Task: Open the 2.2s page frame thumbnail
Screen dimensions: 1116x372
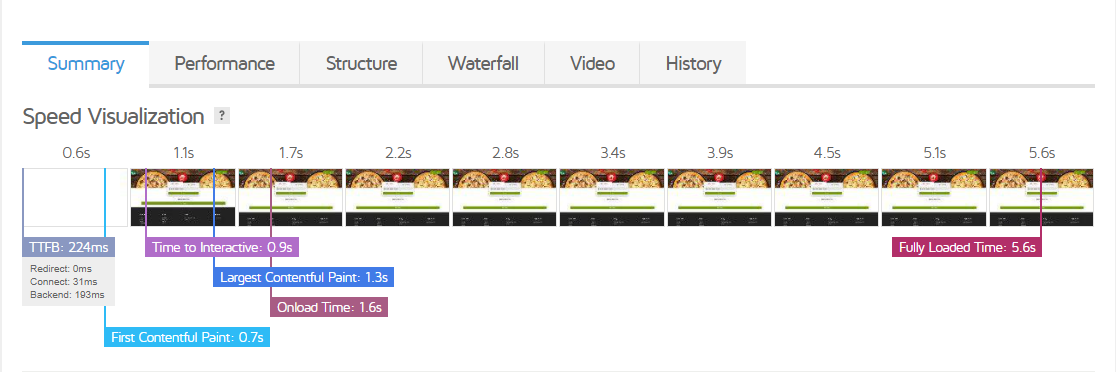Action: (397, 197)
